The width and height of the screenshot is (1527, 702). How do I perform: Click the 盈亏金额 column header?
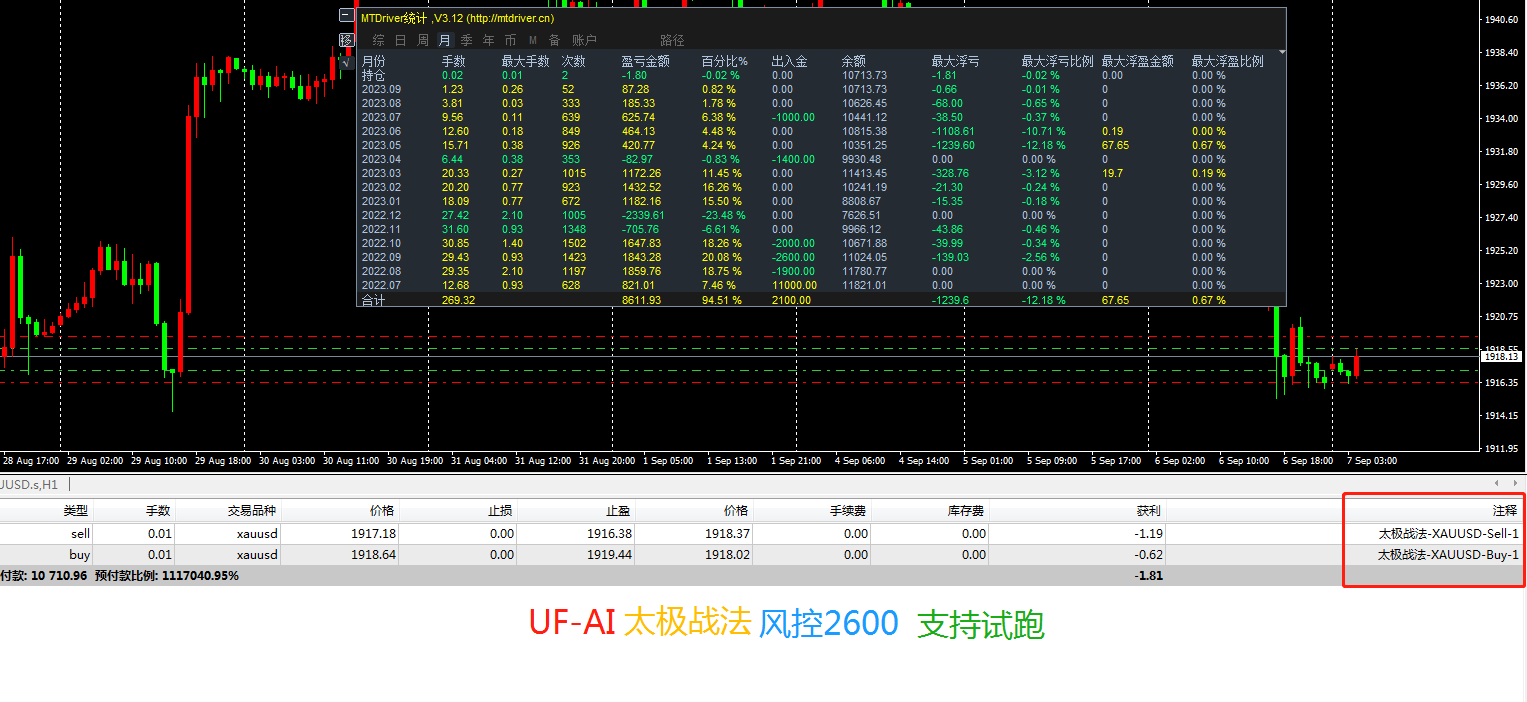click(646, 61)
